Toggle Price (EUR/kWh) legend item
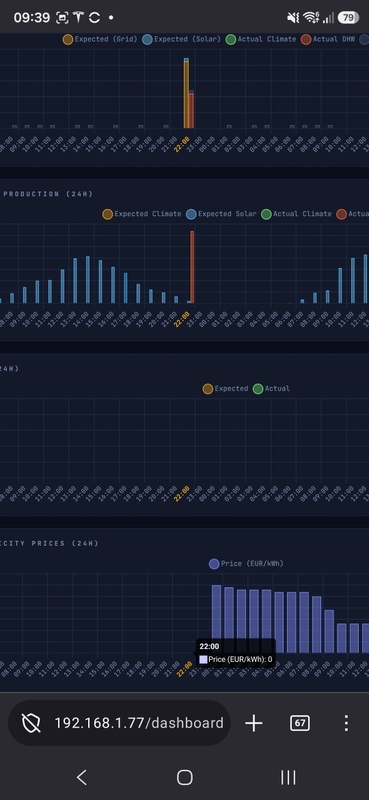 pyautogui.click(x=246, y=564)
